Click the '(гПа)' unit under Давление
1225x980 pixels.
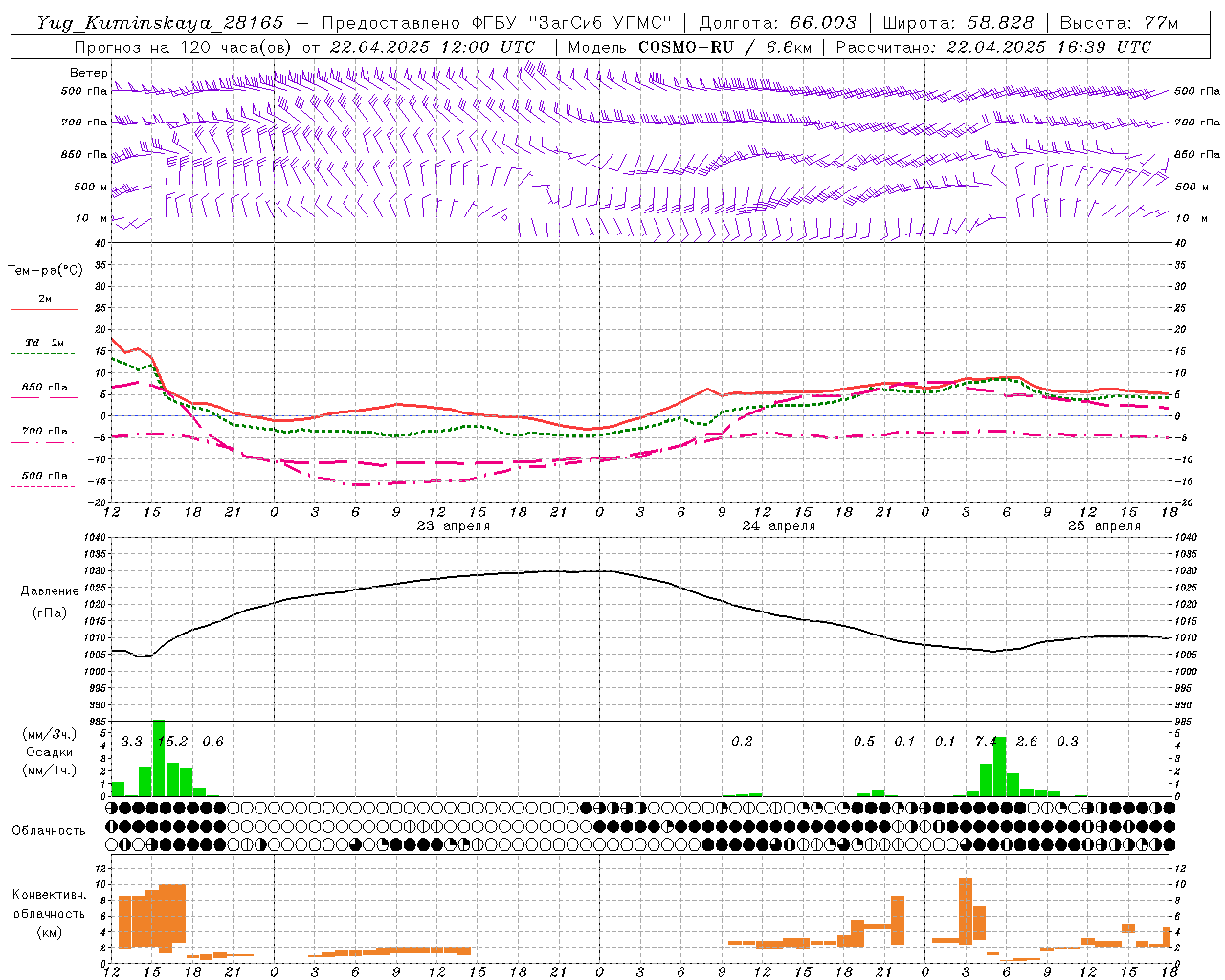point(50,613)
